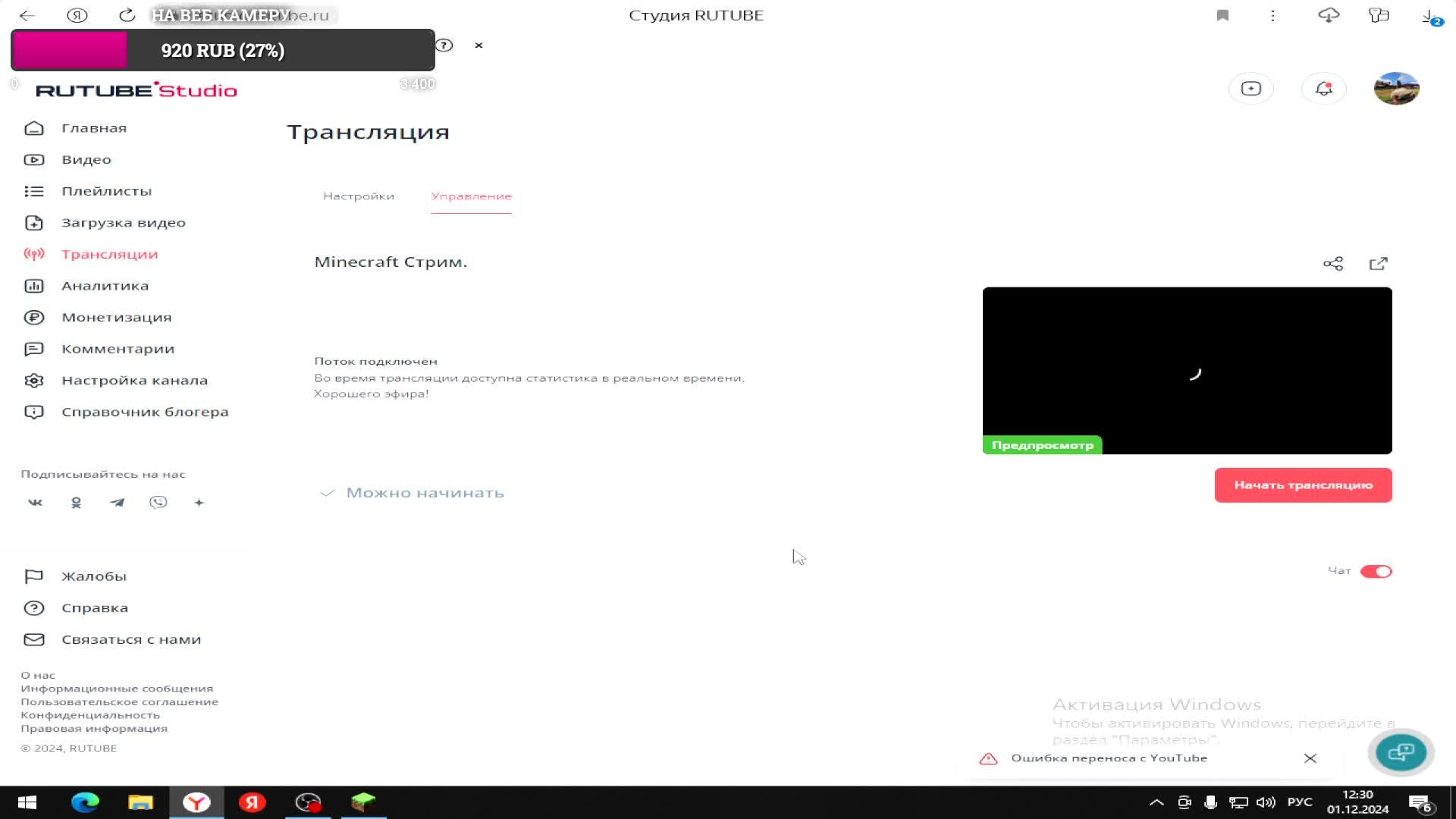Click the bookmark icon in browser bar

point(1222,15)
